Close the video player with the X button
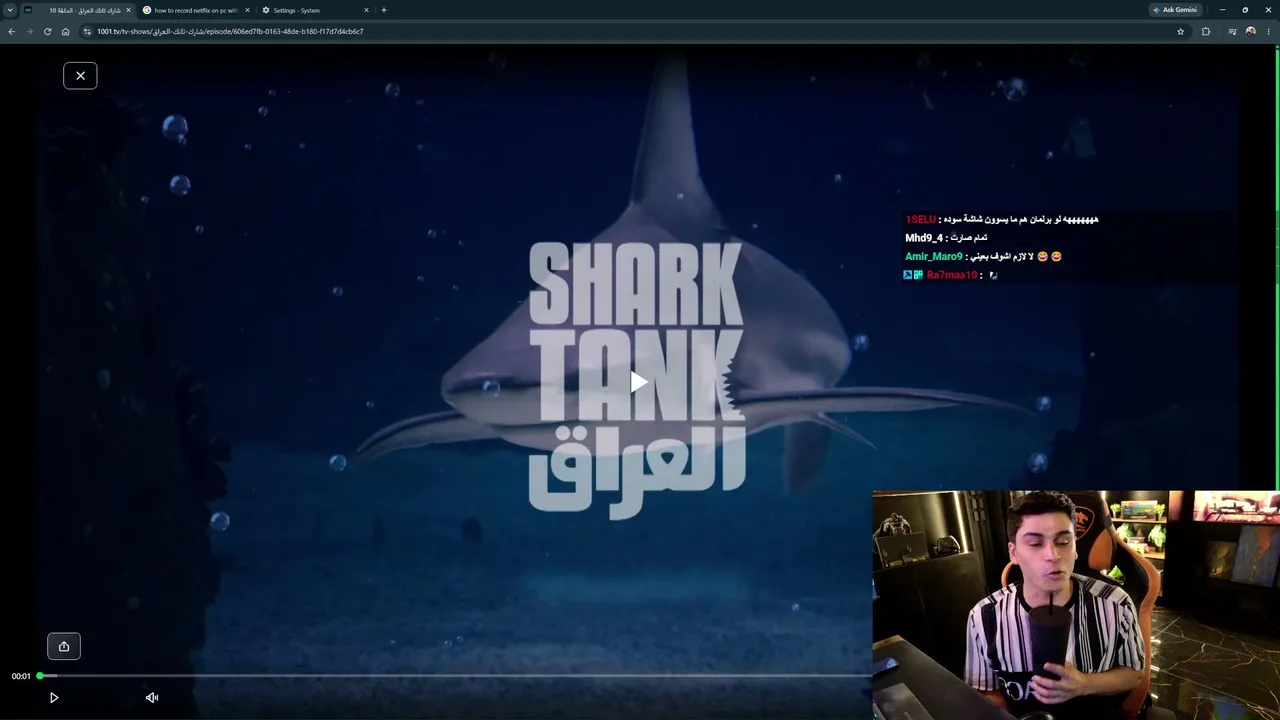Viewport: 1280px width, 720px height. point(80,76)
